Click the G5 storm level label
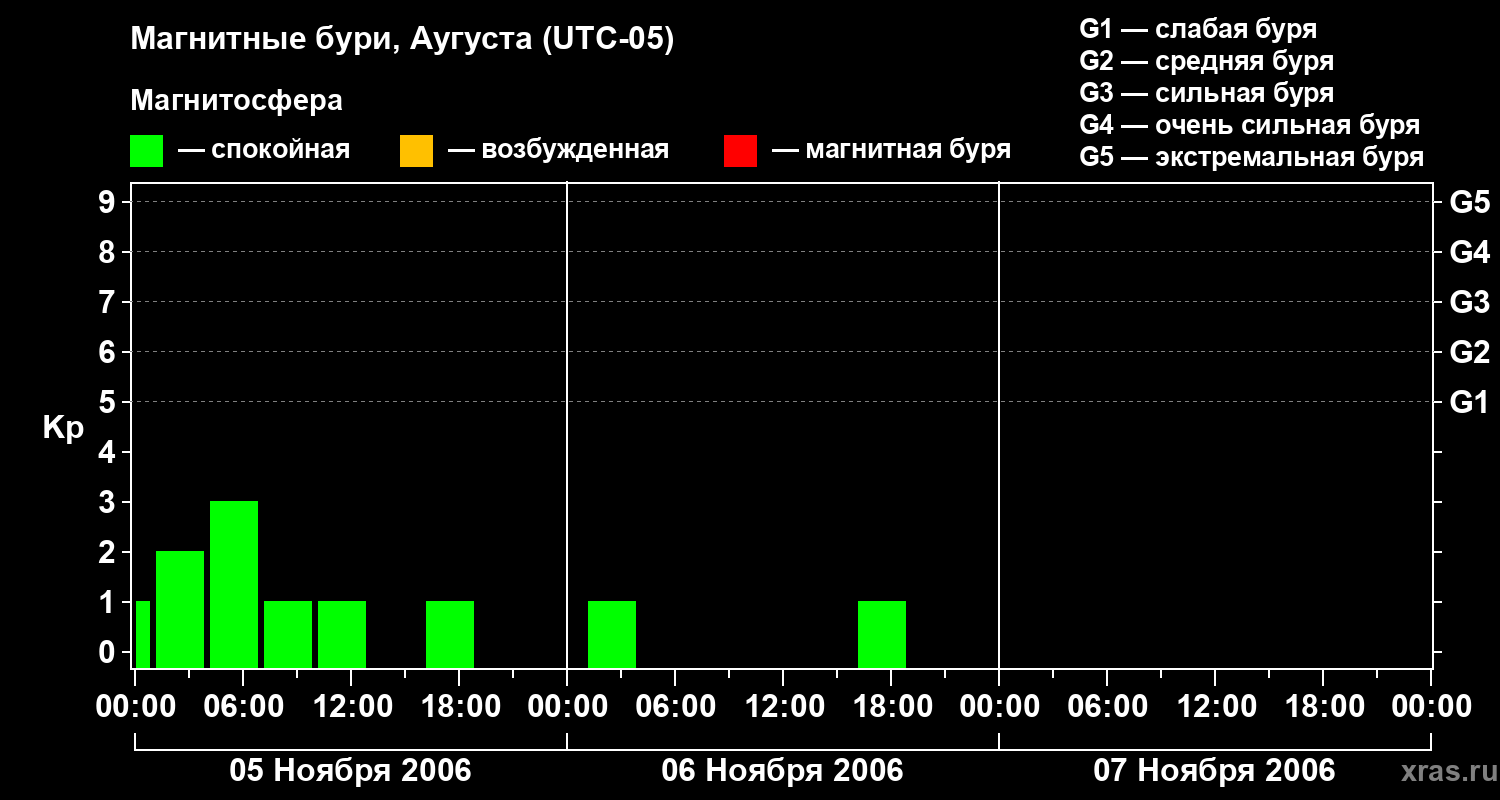Viewport: 1500px width, 800px height. click(1469, 202)
